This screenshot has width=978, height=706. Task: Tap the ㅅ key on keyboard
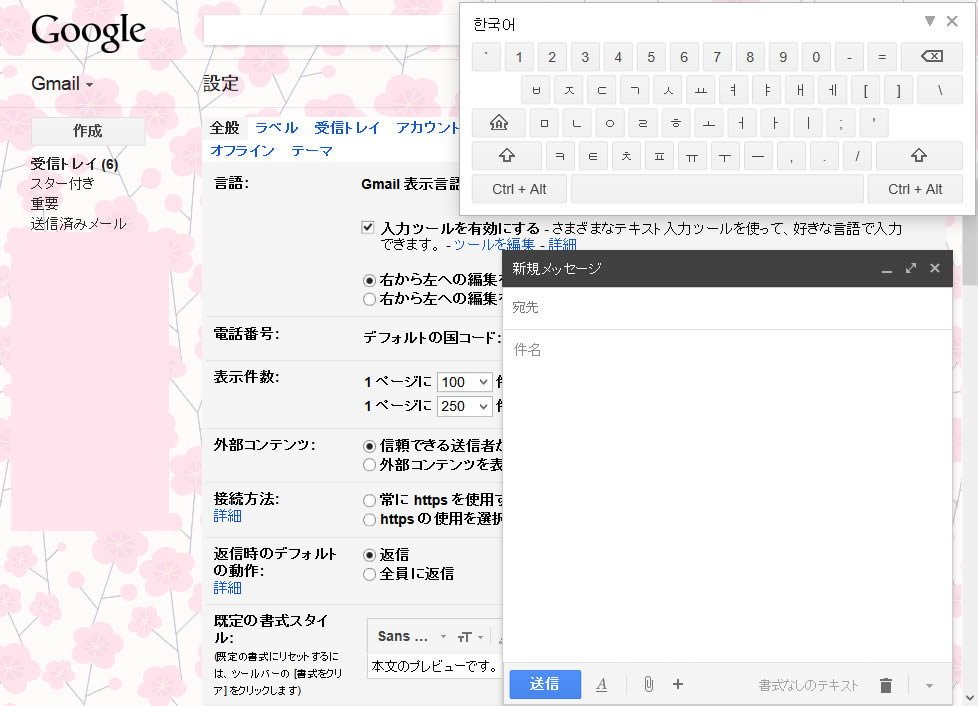click(668, 90)
